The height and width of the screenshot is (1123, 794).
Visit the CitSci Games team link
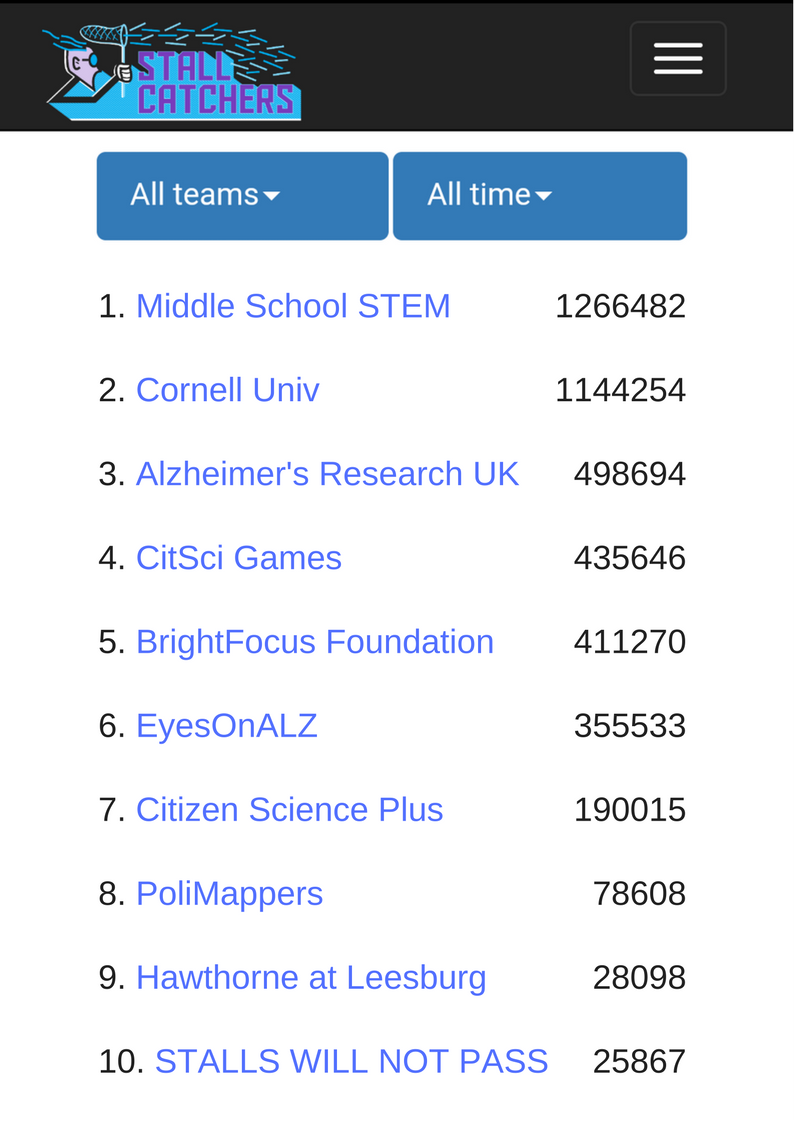click(x=238, y=558)
